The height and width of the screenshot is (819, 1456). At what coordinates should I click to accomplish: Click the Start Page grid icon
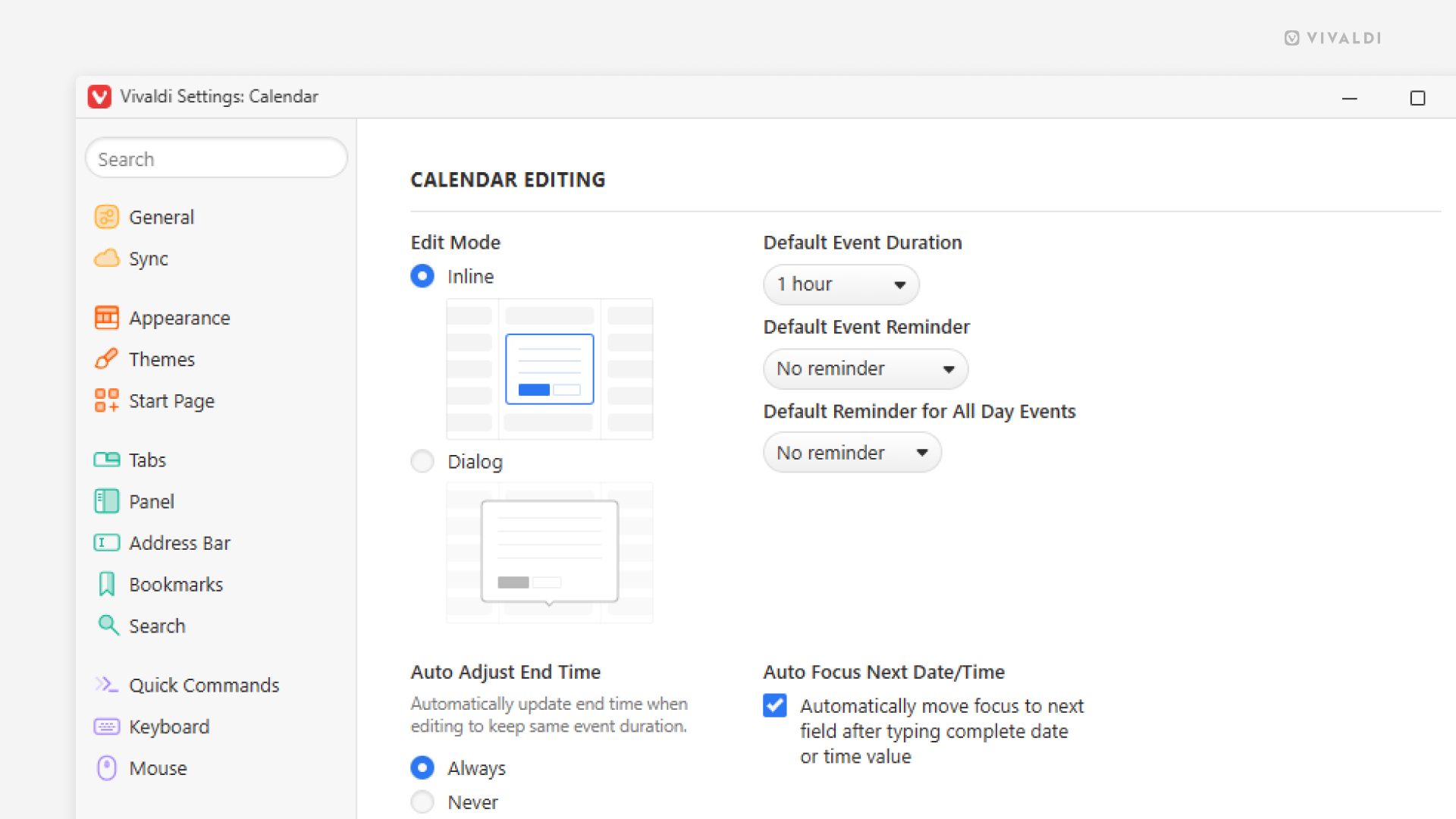tap(106, 400)
